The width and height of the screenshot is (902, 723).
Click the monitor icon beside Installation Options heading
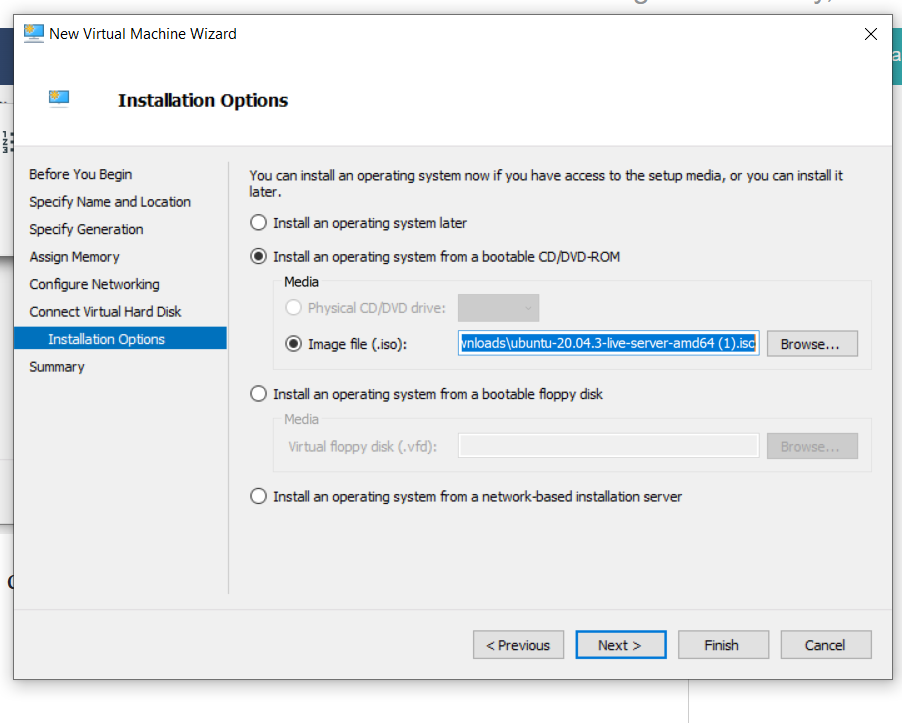click(x=59, y=98)
